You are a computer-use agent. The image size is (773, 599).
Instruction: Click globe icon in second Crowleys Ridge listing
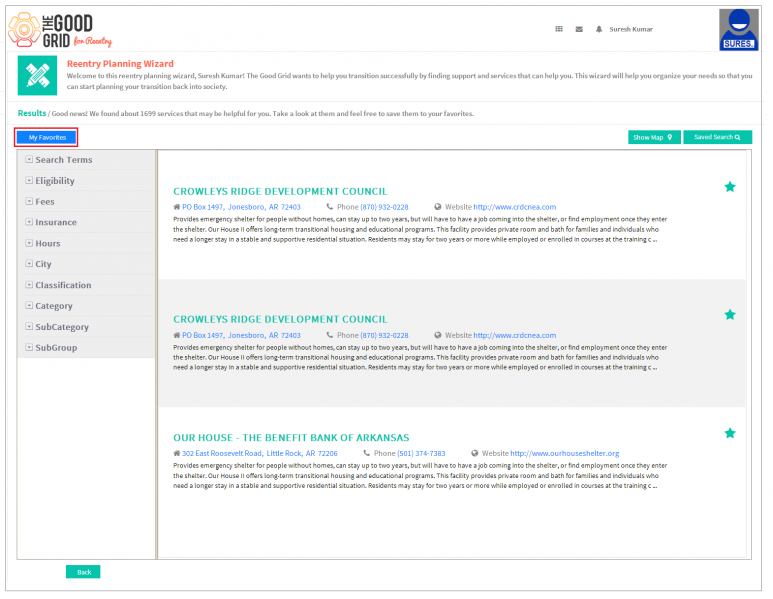[437, 335]
